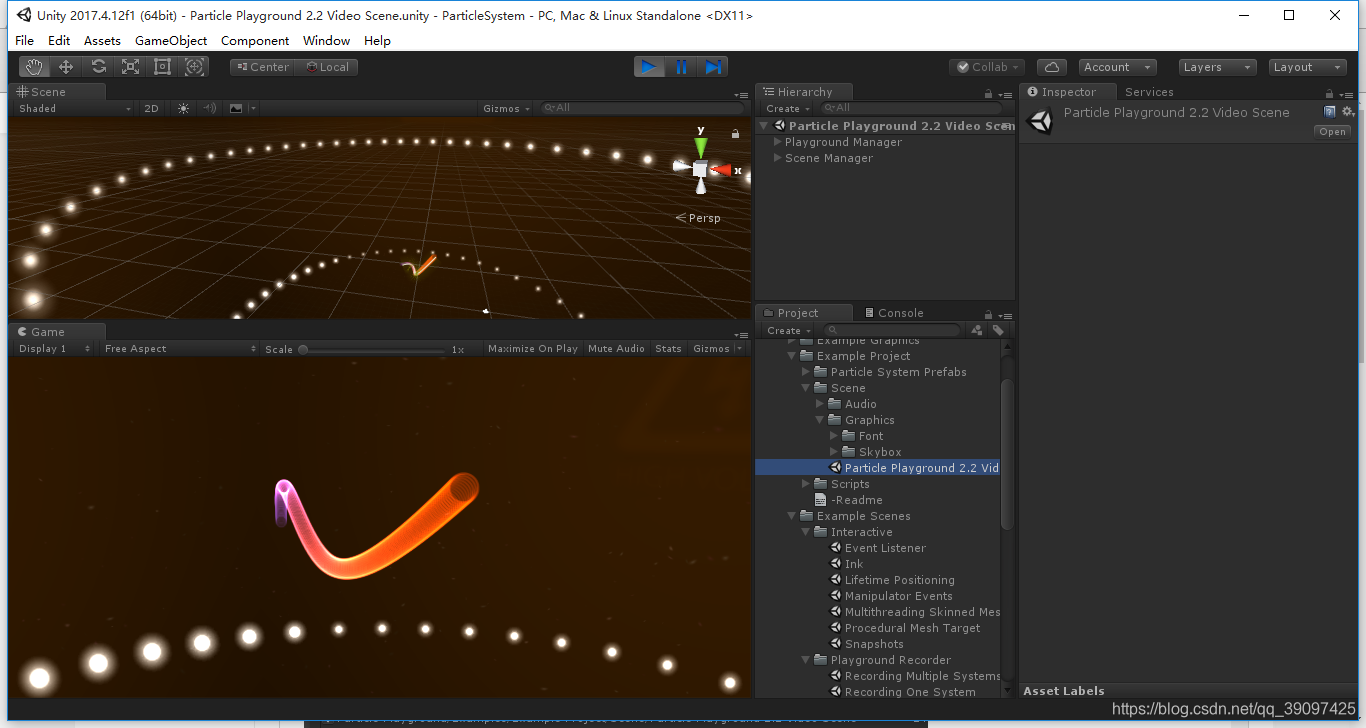Open the Layers dropdown

(1216, 67)
